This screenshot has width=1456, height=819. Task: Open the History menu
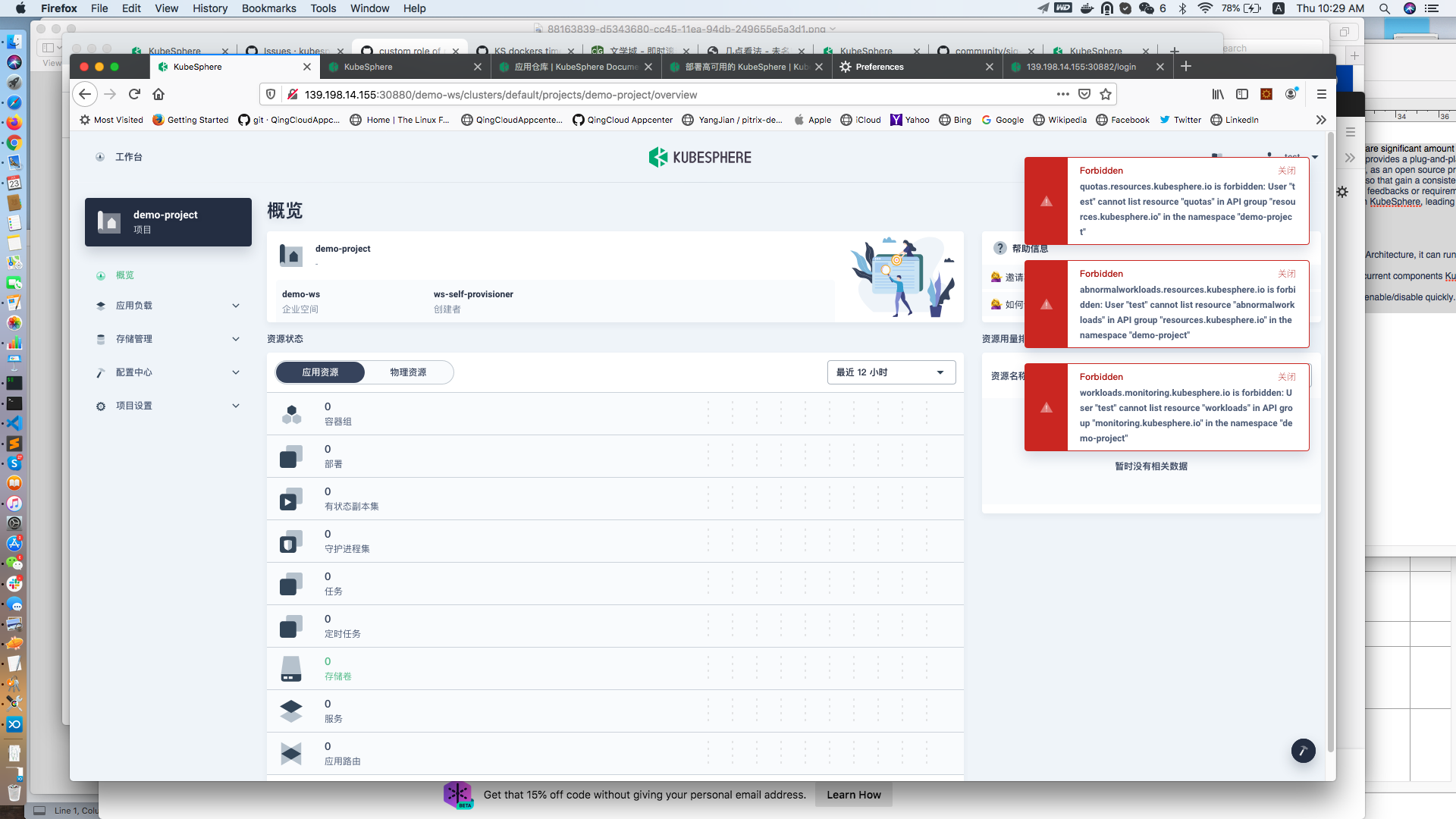pos(209,8)
